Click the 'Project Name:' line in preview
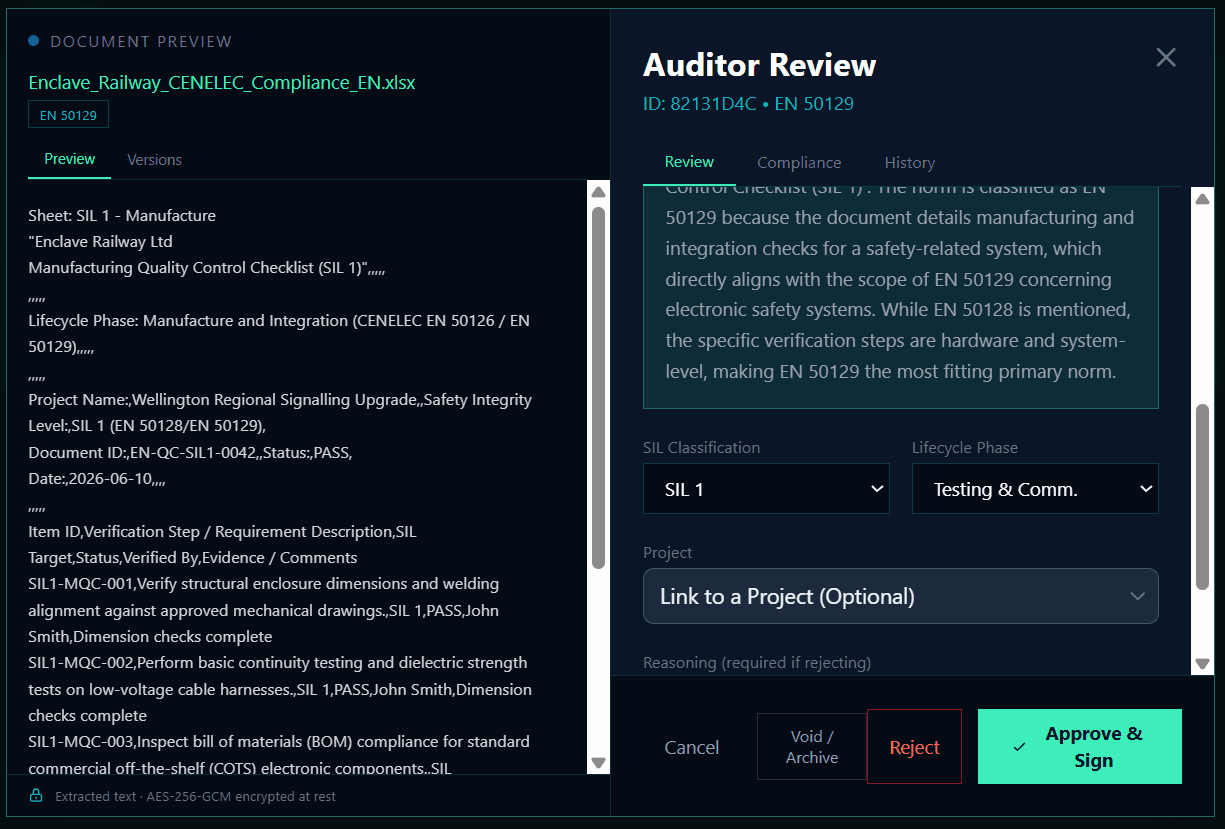This screenshot has width=1225, height=829. [280, 412]
